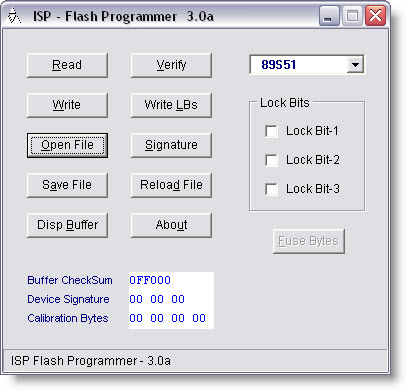This screenshot has width=407, height=391.
Task: Show buffer contents with Disp Buffer
Action: pos(67,225)
